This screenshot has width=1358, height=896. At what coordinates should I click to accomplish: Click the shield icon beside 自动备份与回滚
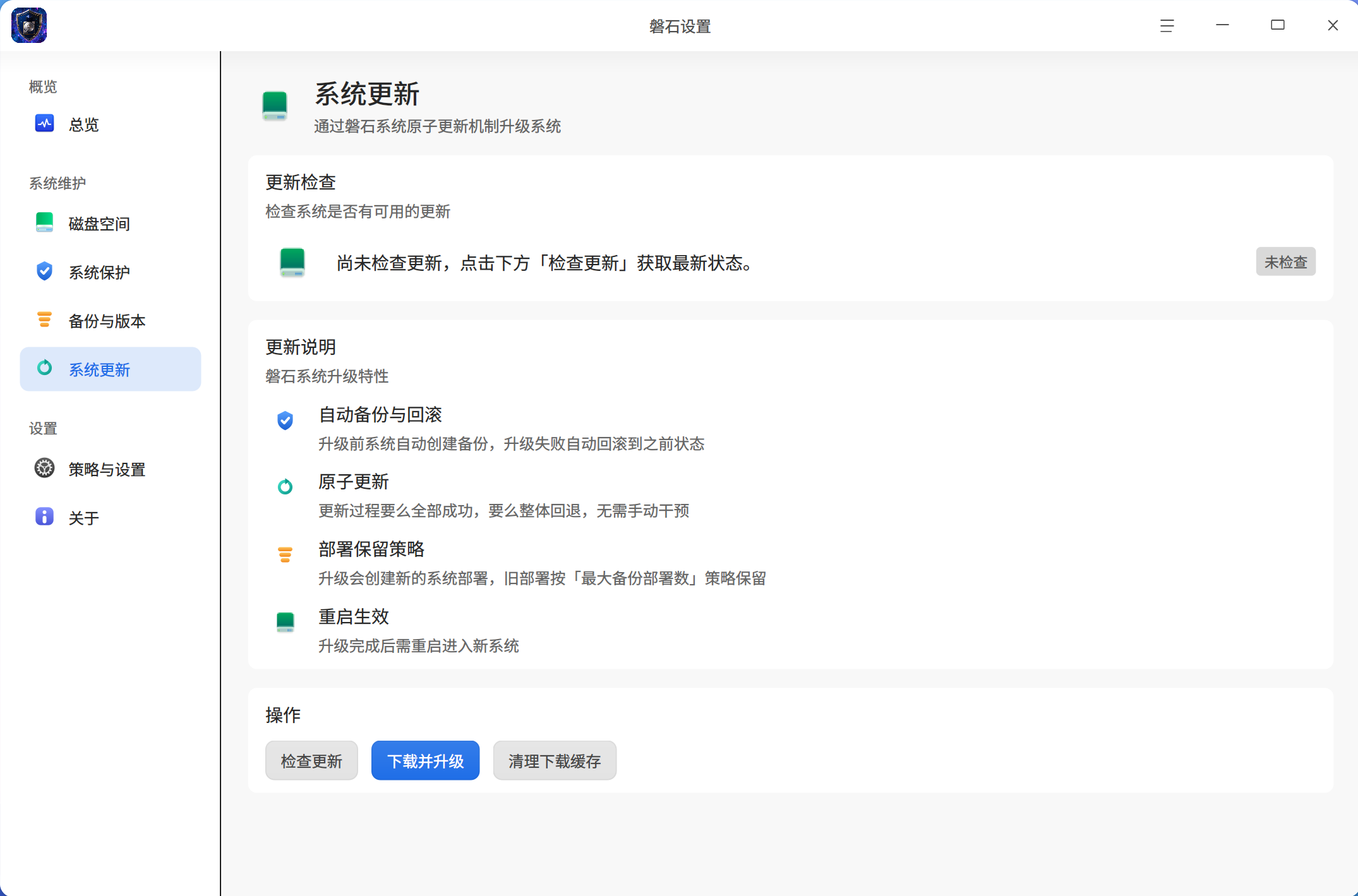285,421
